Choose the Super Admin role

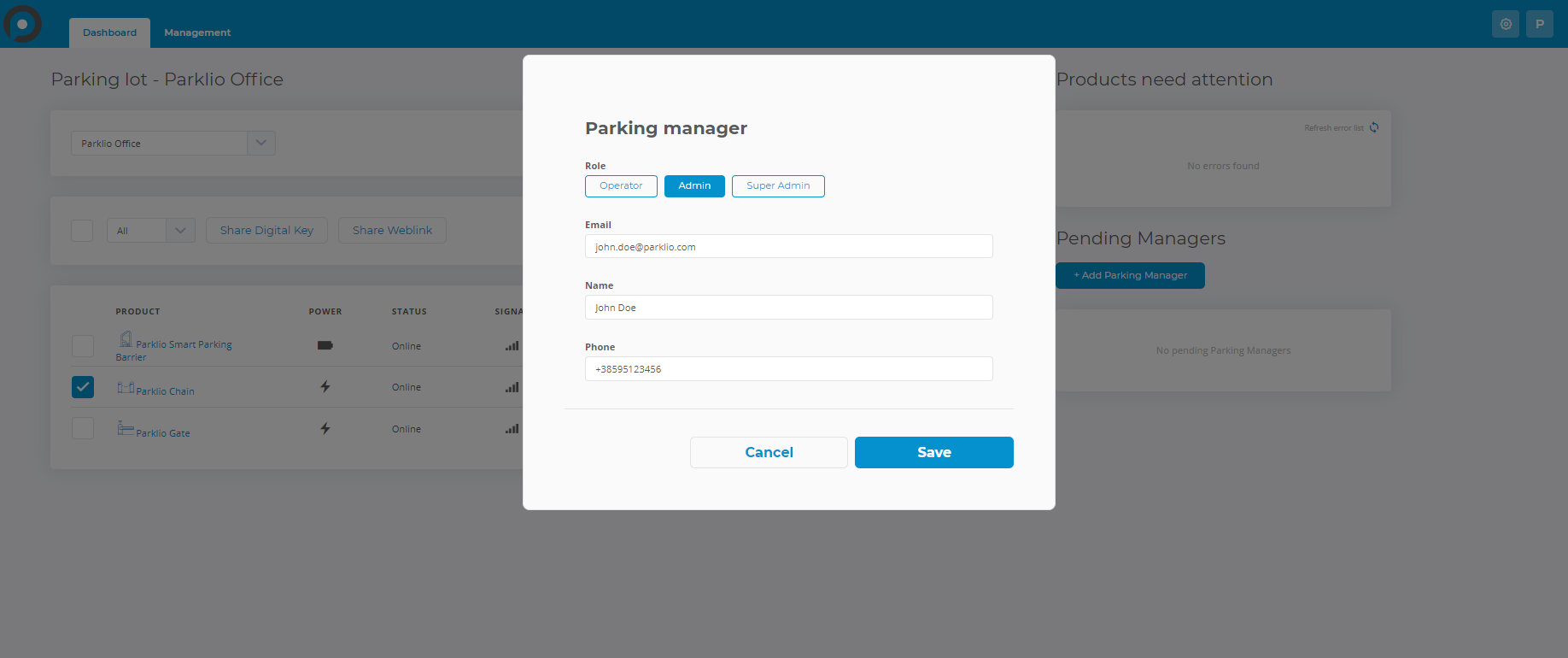[778, 186]
